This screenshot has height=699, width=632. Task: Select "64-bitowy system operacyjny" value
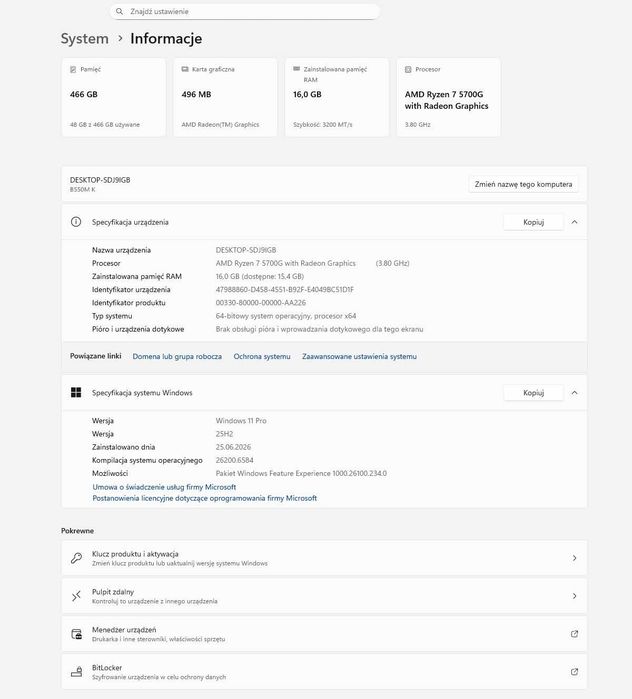pyautogui.click(x=286, y=316)
